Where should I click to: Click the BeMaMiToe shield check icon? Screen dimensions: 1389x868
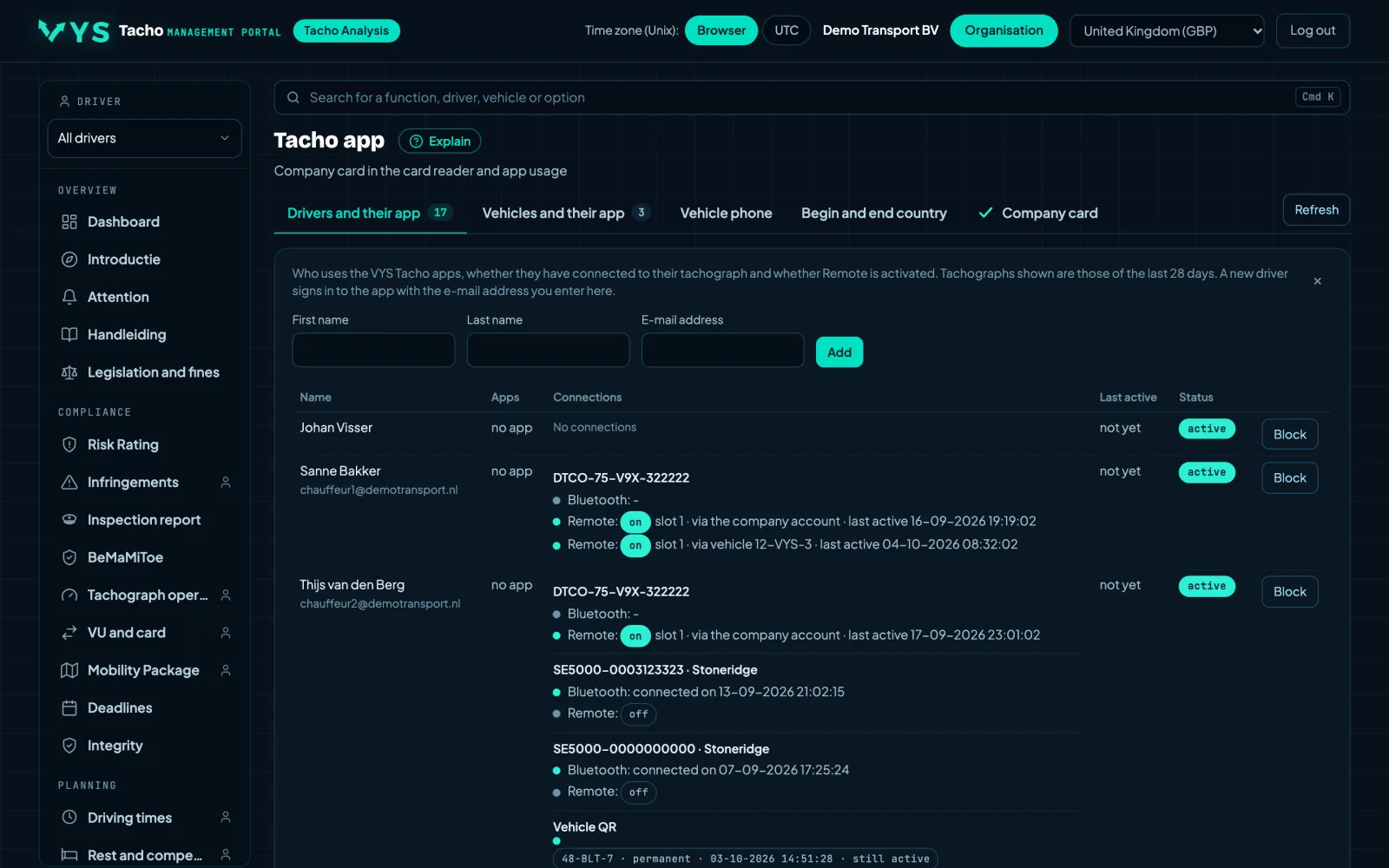pyautogui.click(x=69, y=557)
